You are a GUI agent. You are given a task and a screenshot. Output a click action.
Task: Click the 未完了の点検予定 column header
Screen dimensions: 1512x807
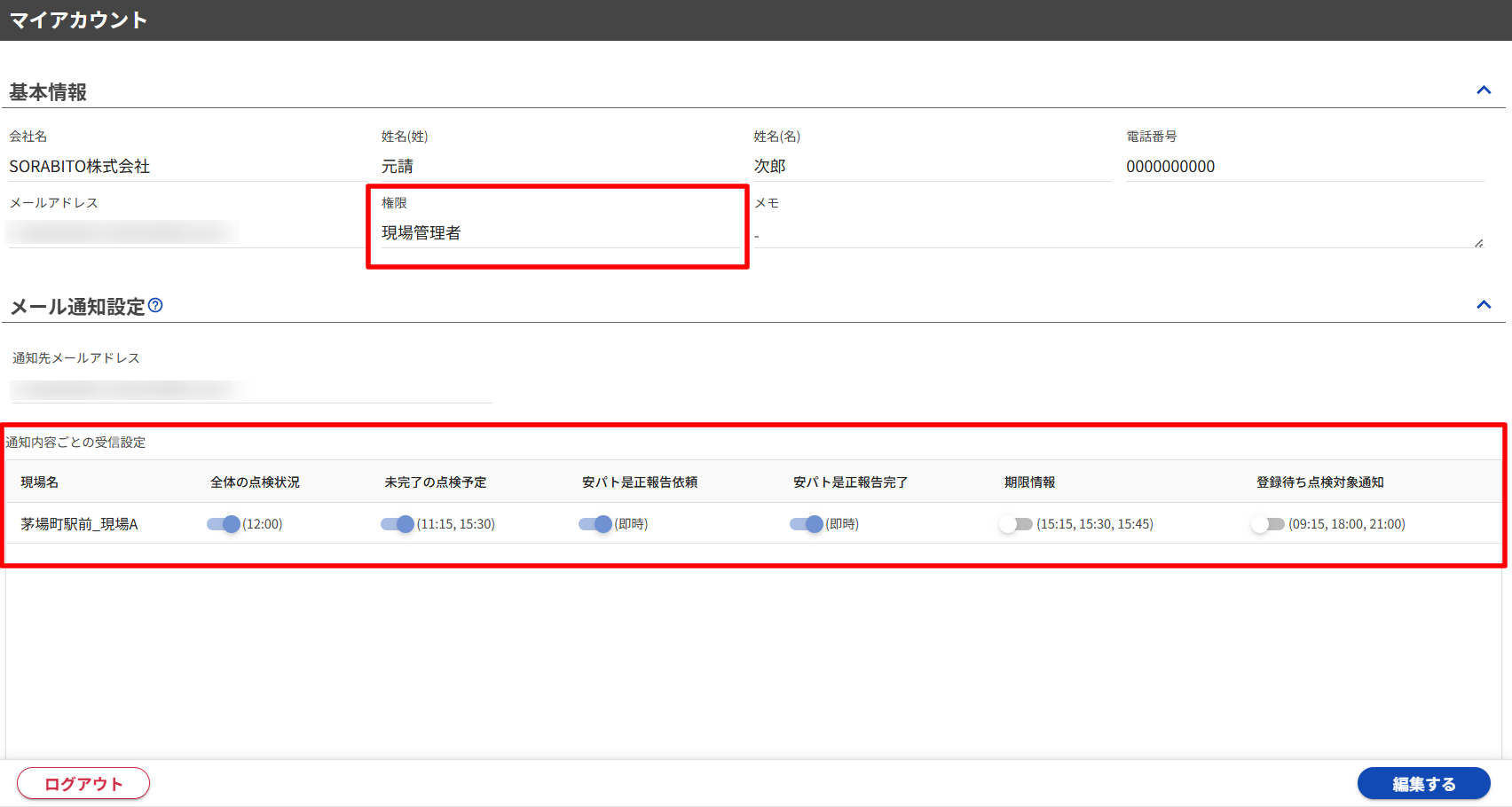(x=436, y=482)
